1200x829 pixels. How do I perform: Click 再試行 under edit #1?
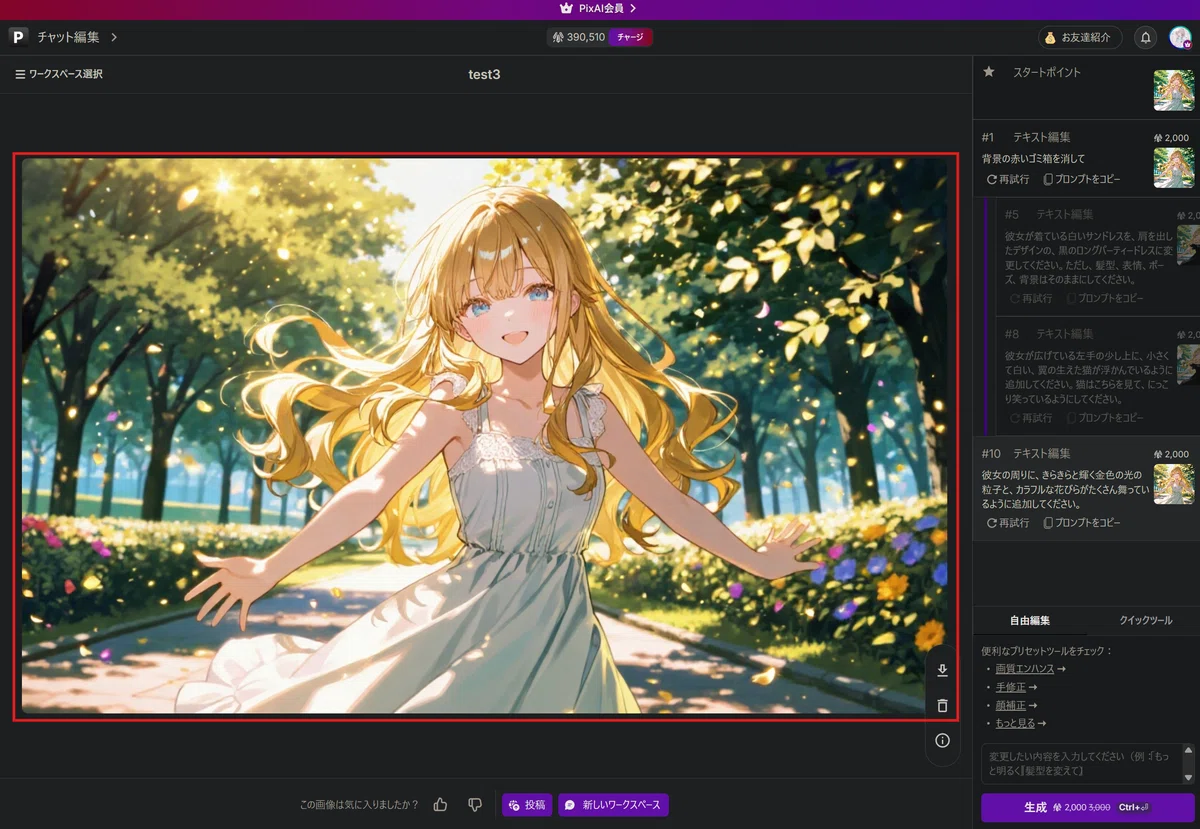(x=1007, y=180)
